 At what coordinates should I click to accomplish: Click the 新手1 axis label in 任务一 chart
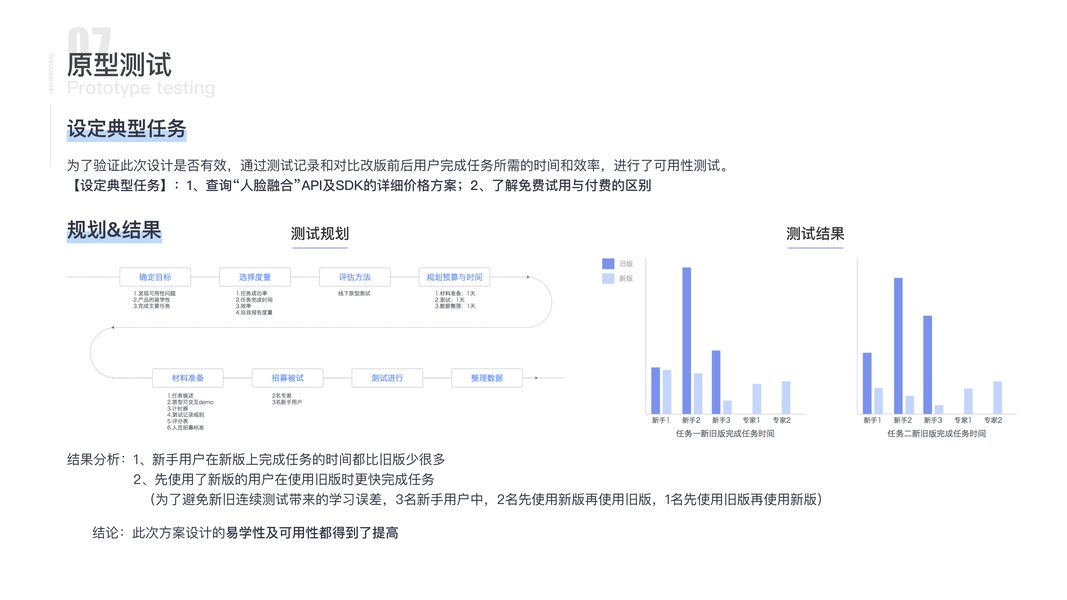pyautogui.click(x=660, y=420)
